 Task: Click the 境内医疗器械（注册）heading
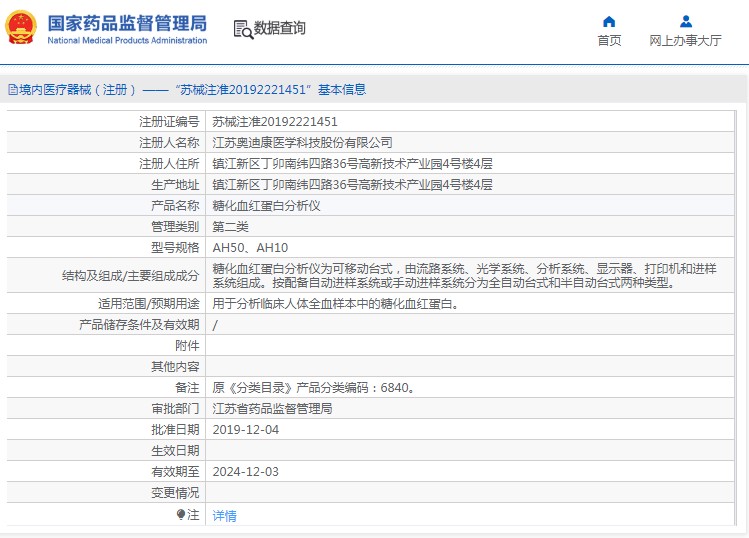point(78,89)
